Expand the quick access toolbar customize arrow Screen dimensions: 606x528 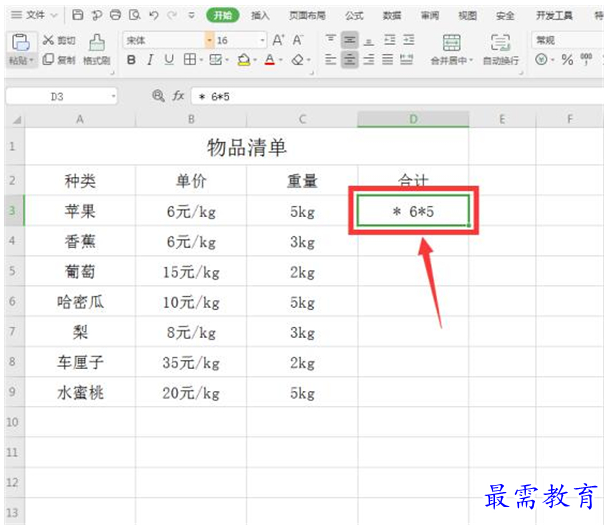pyautogui.click(x=191, y=15)
